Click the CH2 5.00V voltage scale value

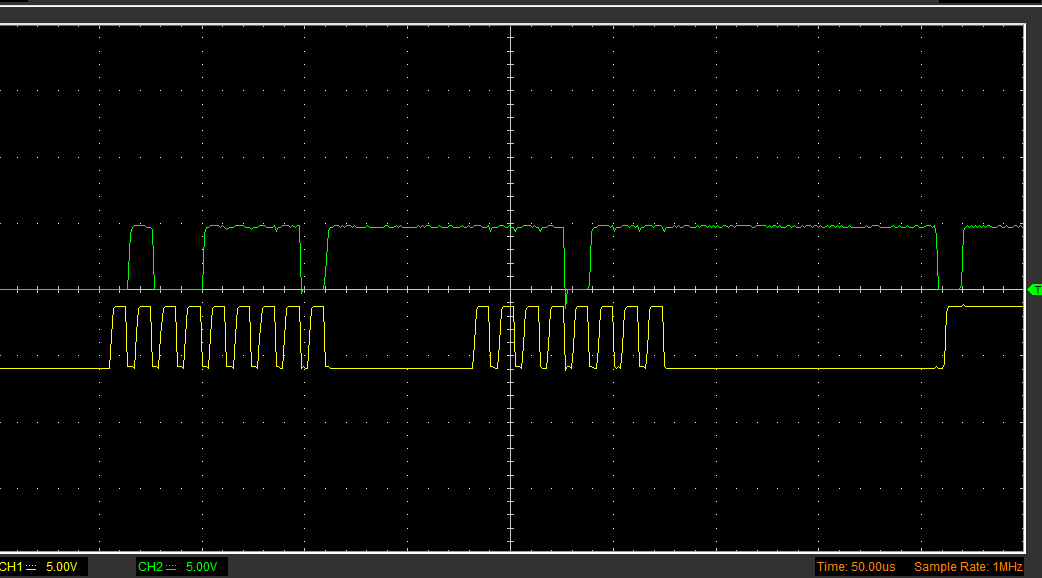pos(202,567)
